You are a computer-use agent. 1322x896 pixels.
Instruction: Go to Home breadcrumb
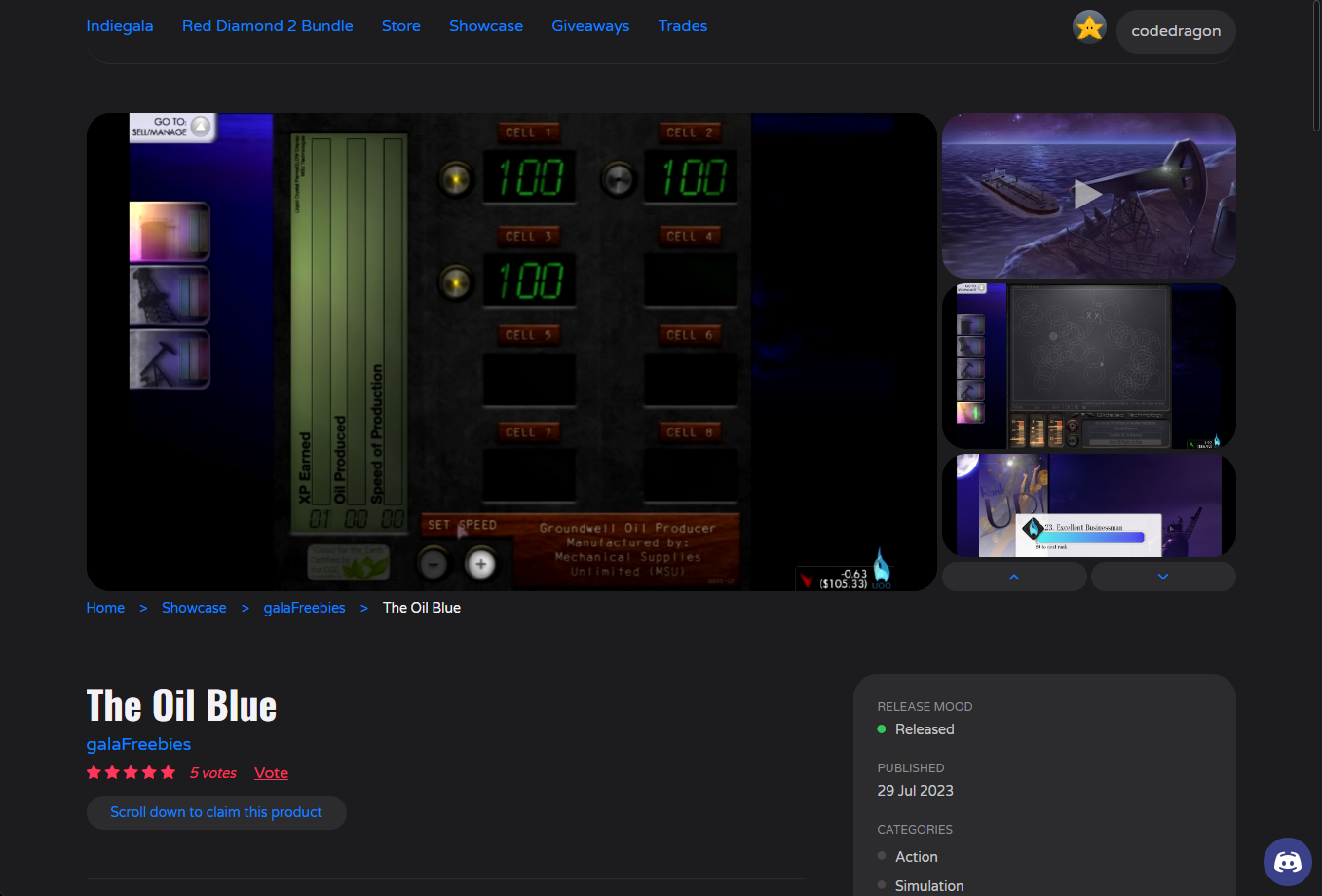105,608
